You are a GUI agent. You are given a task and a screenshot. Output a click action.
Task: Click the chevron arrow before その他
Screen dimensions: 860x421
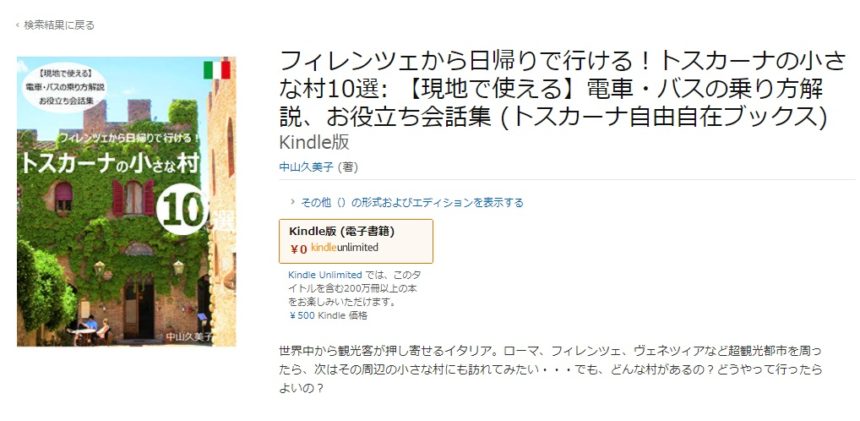pos(293,202)
